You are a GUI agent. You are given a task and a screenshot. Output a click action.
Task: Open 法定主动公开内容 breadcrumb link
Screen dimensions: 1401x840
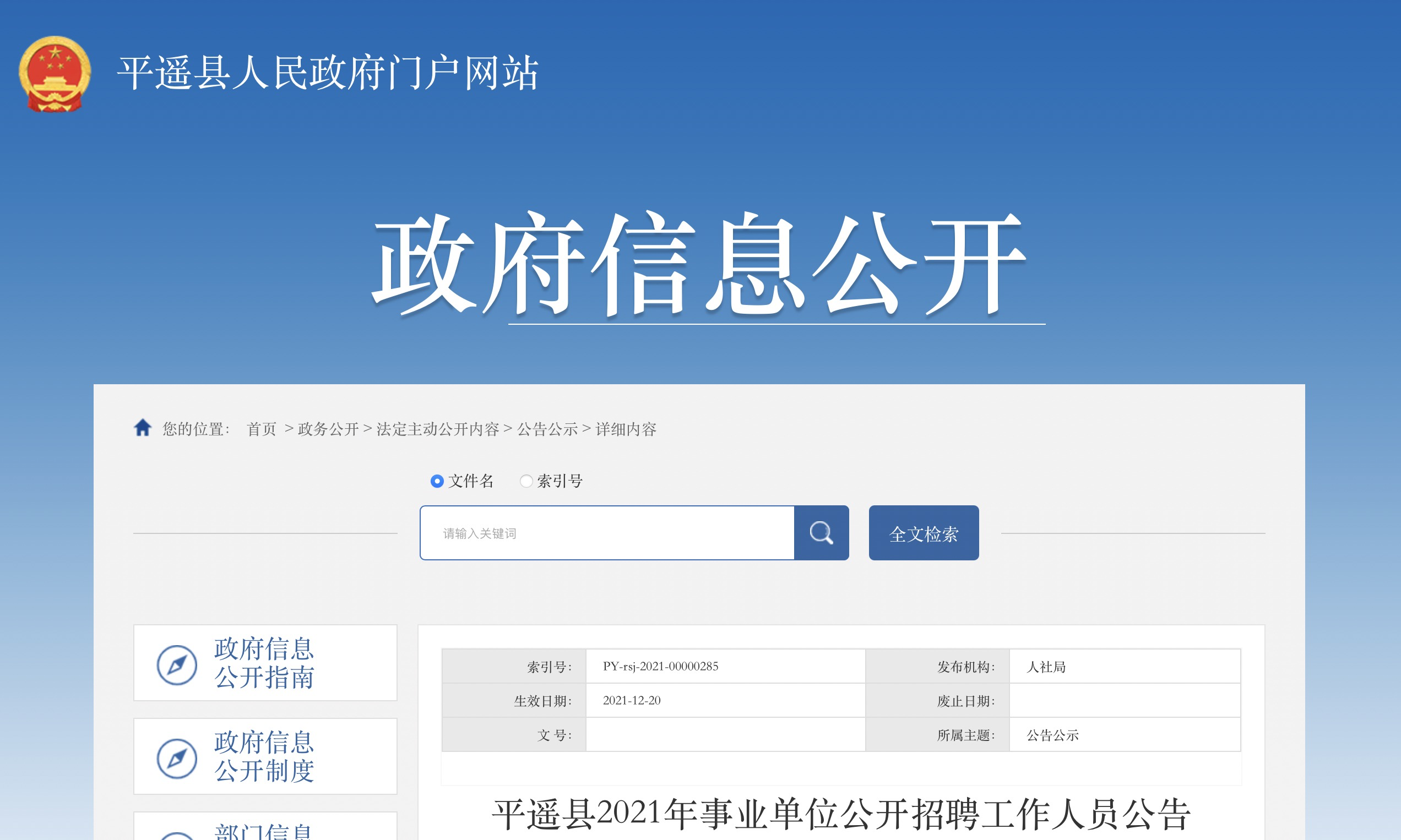tap(437, 429)
